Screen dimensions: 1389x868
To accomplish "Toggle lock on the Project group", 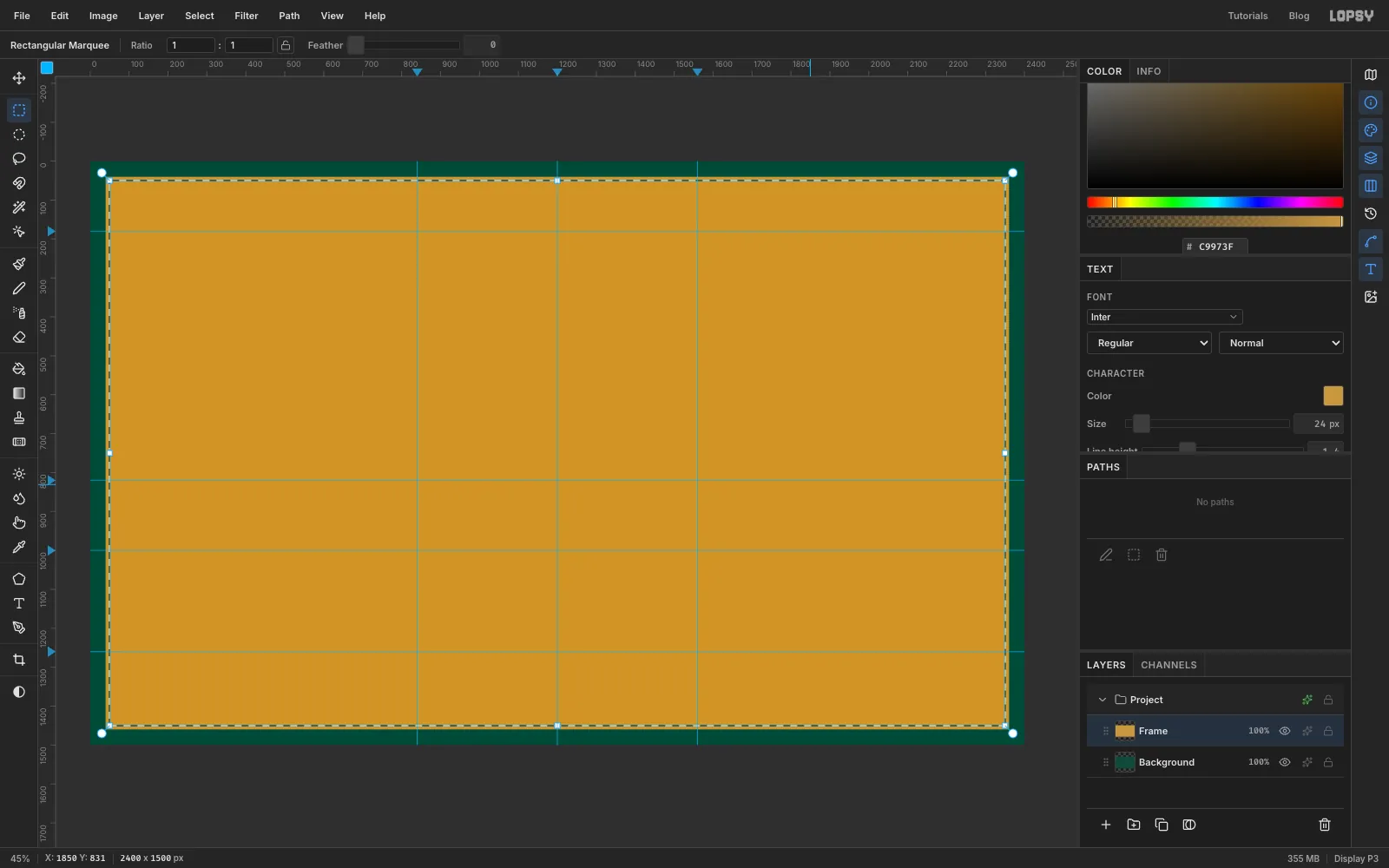I will pyautogui.click(x=1328, y=700).
